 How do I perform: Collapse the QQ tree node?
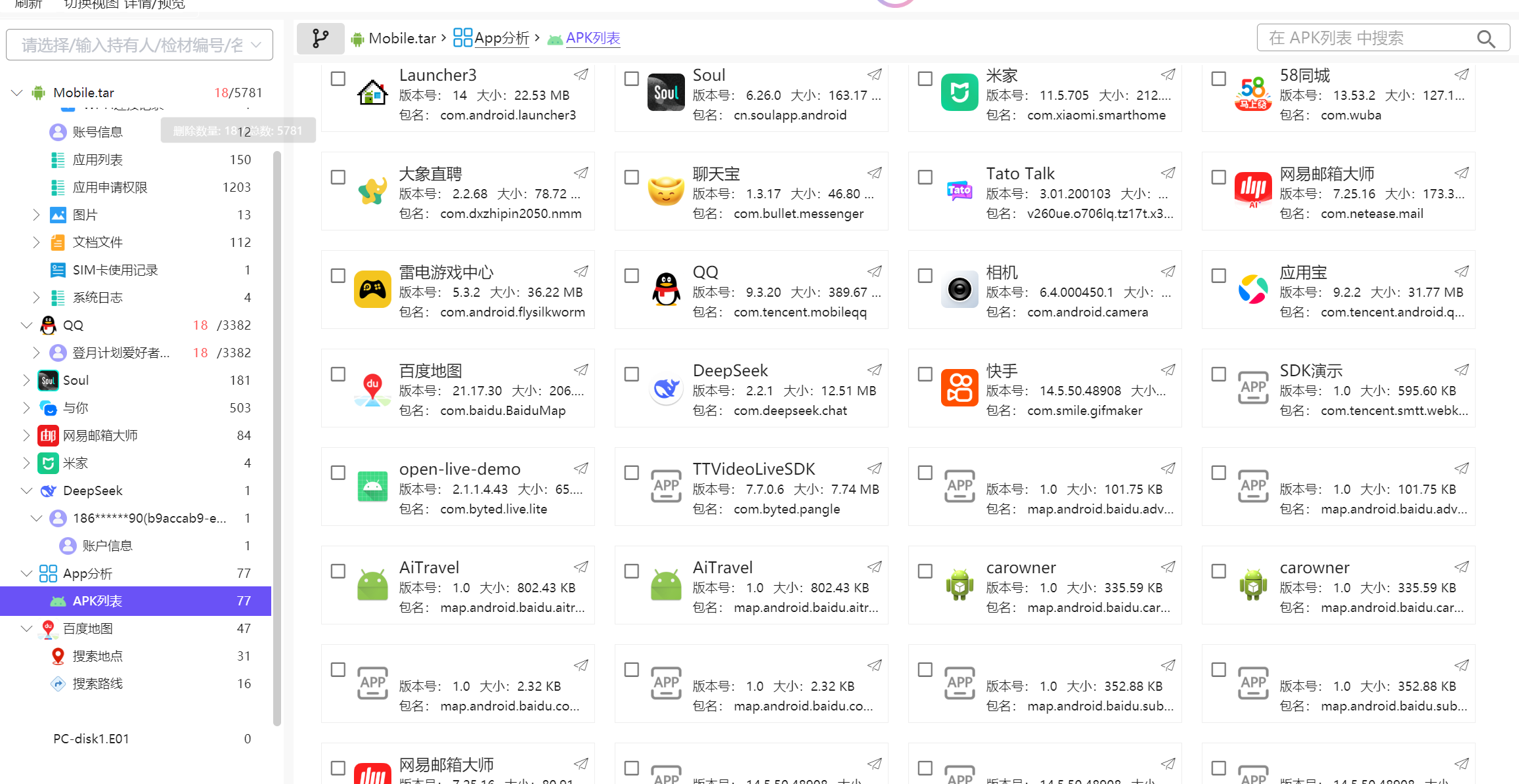click(27, 325)
